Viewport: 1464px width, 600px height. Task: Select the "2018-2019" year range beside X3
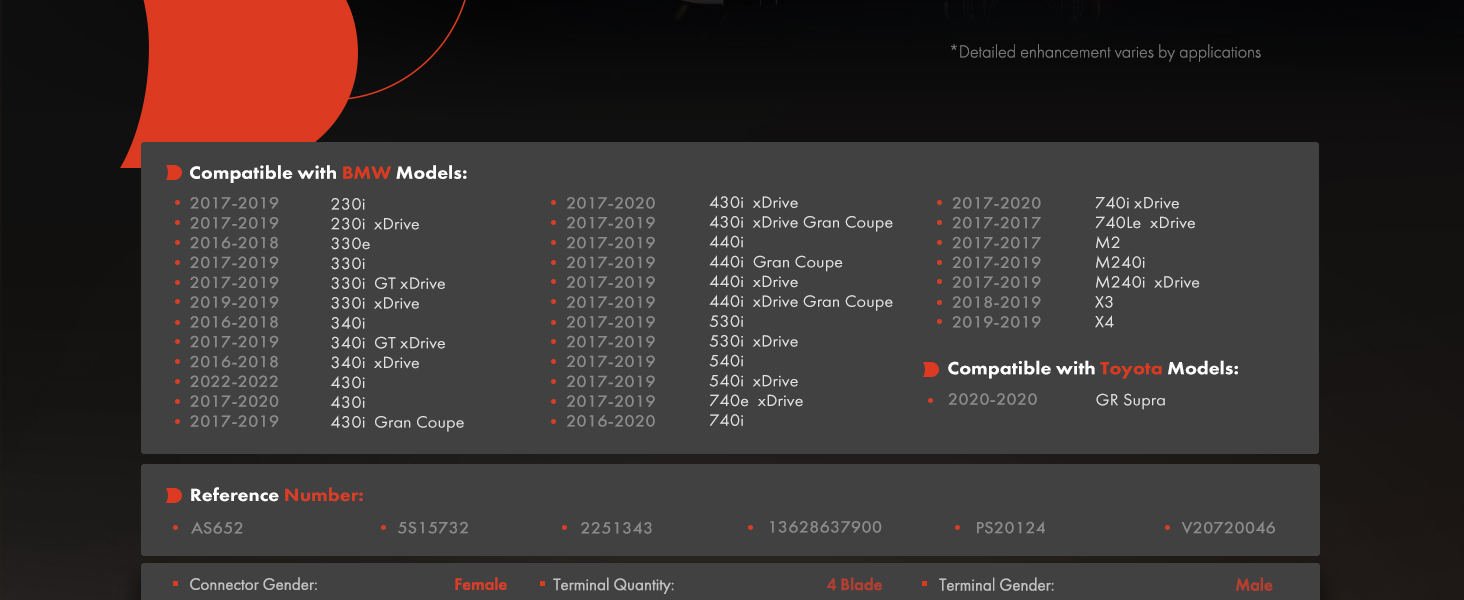(x=996, y=302)
